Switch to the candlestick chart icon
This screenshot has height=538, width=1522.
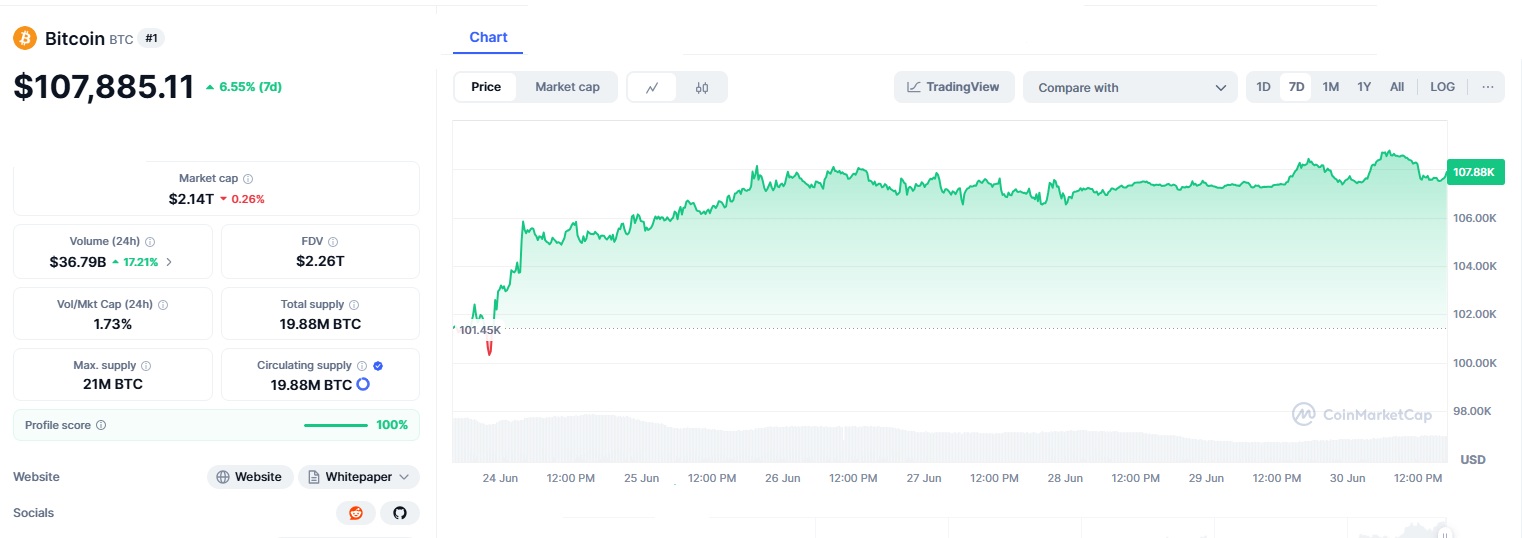pos(702,88)
